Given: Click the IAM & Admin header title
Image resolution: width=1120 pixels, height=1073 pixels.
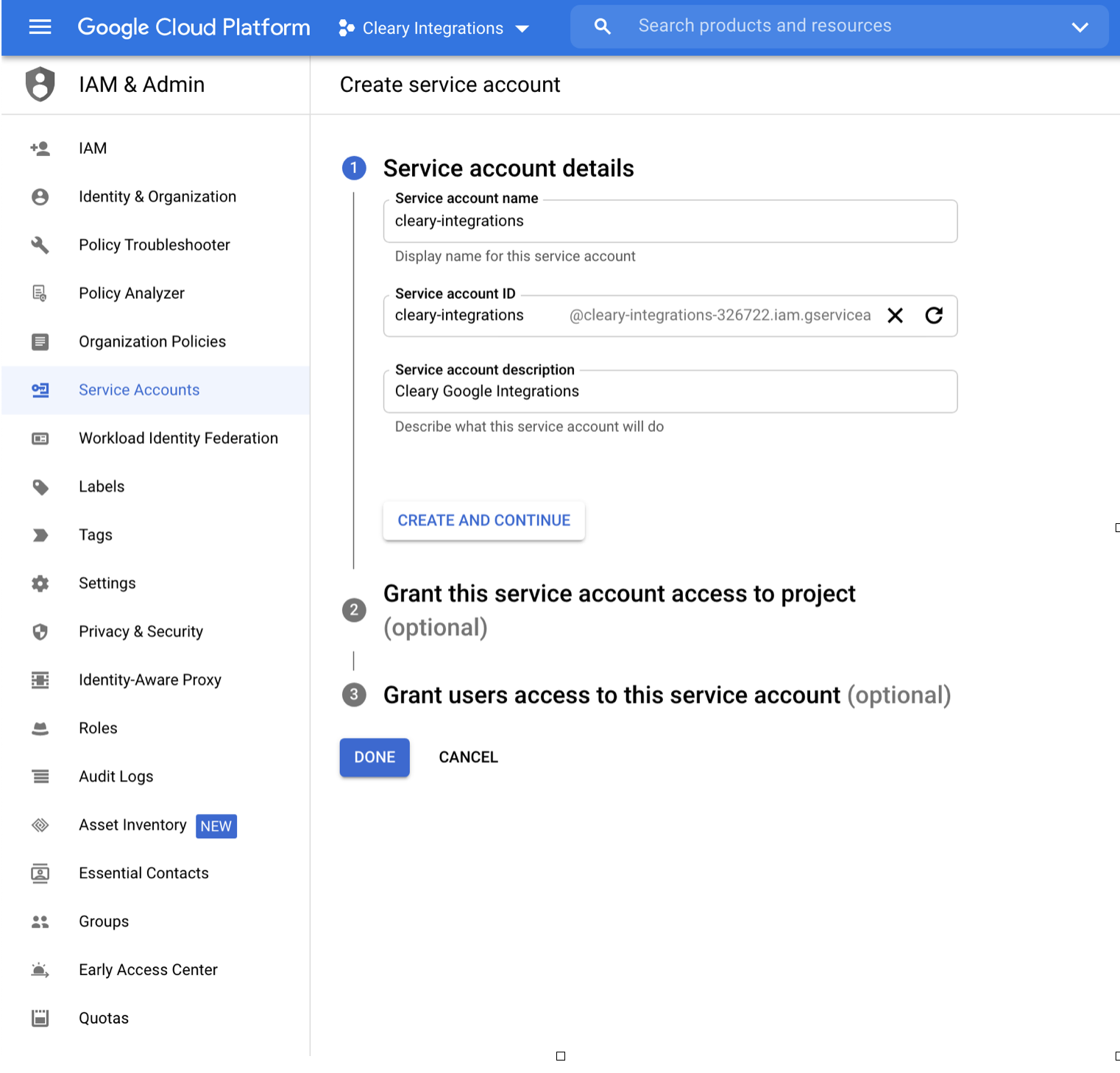Looking at the screenshot, I should pos(142,85).
